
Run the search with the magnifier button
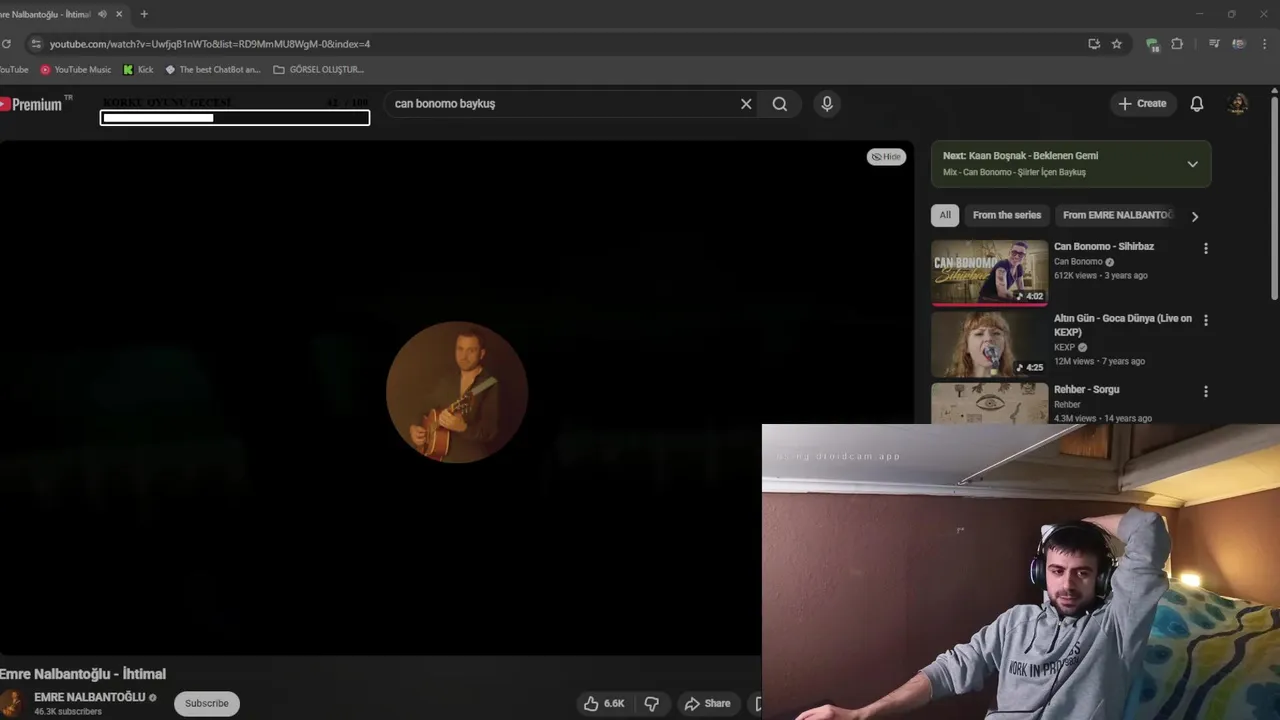pyautogui.click(x=780, y=104)
